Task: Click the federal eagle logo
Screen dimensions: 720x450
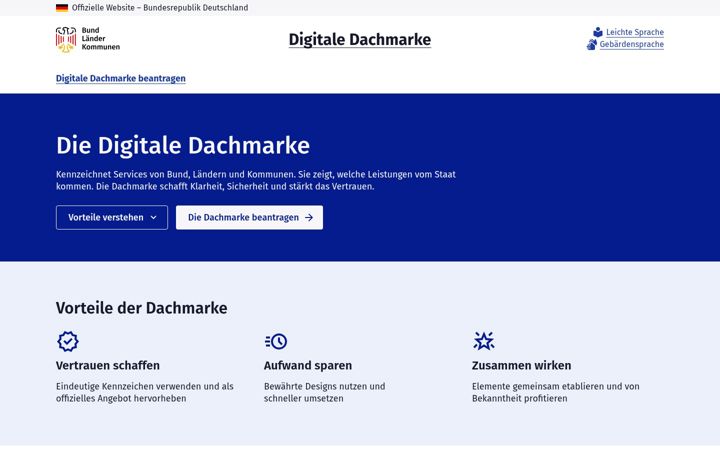Action: pos(66,39)
